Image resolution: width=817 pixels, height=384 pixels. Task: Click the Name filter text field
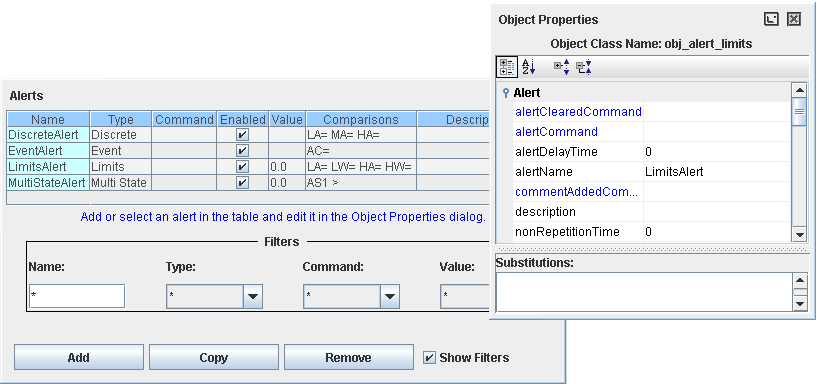pos(77,296)
